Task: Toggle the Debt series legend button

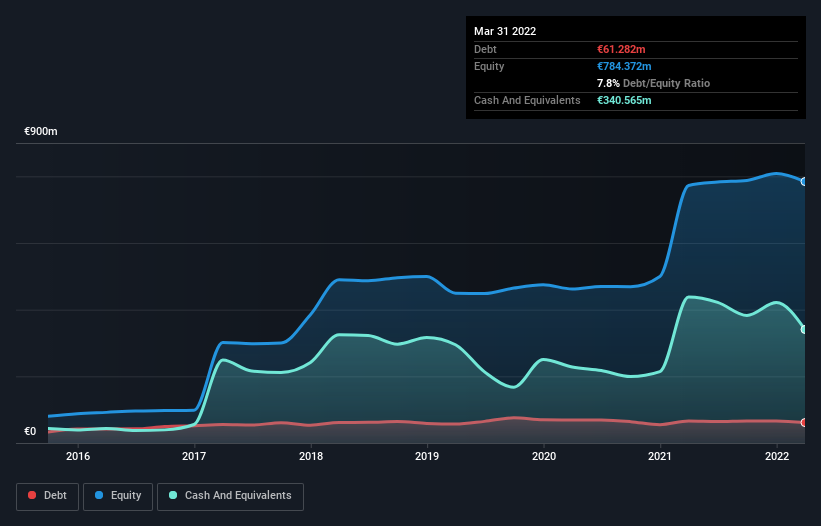Action: tap(47, 496)
